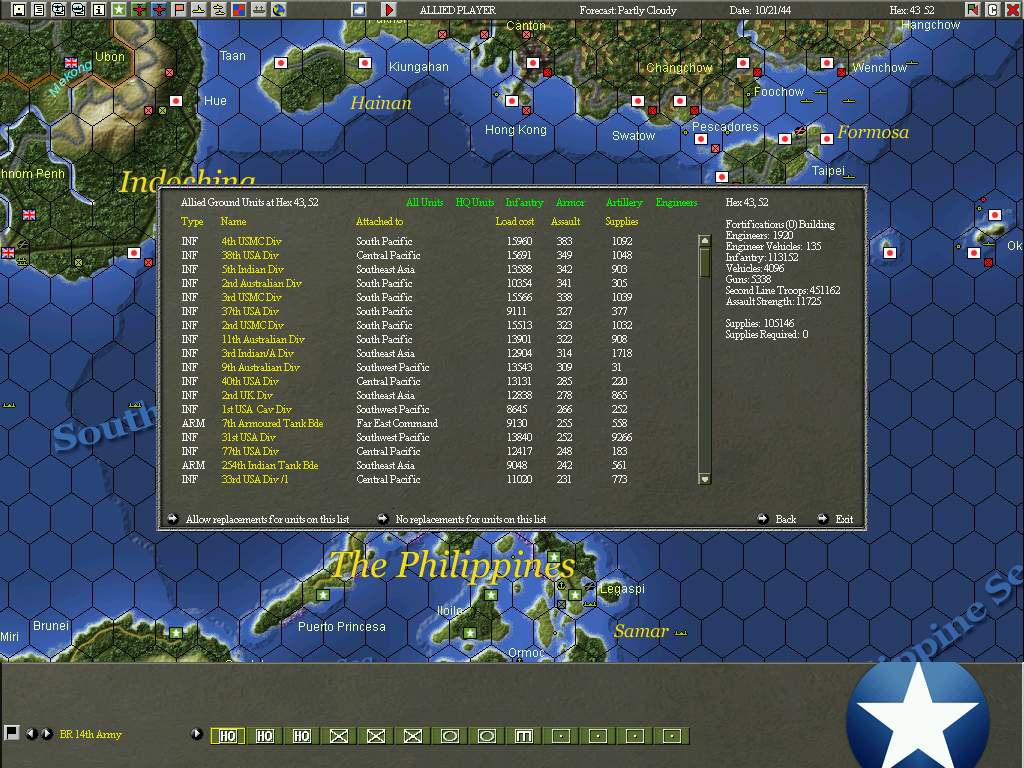Screen dimensions: 1024x768
Task: Click the information 'i' toolbar icon
Action: click(99, 9)
